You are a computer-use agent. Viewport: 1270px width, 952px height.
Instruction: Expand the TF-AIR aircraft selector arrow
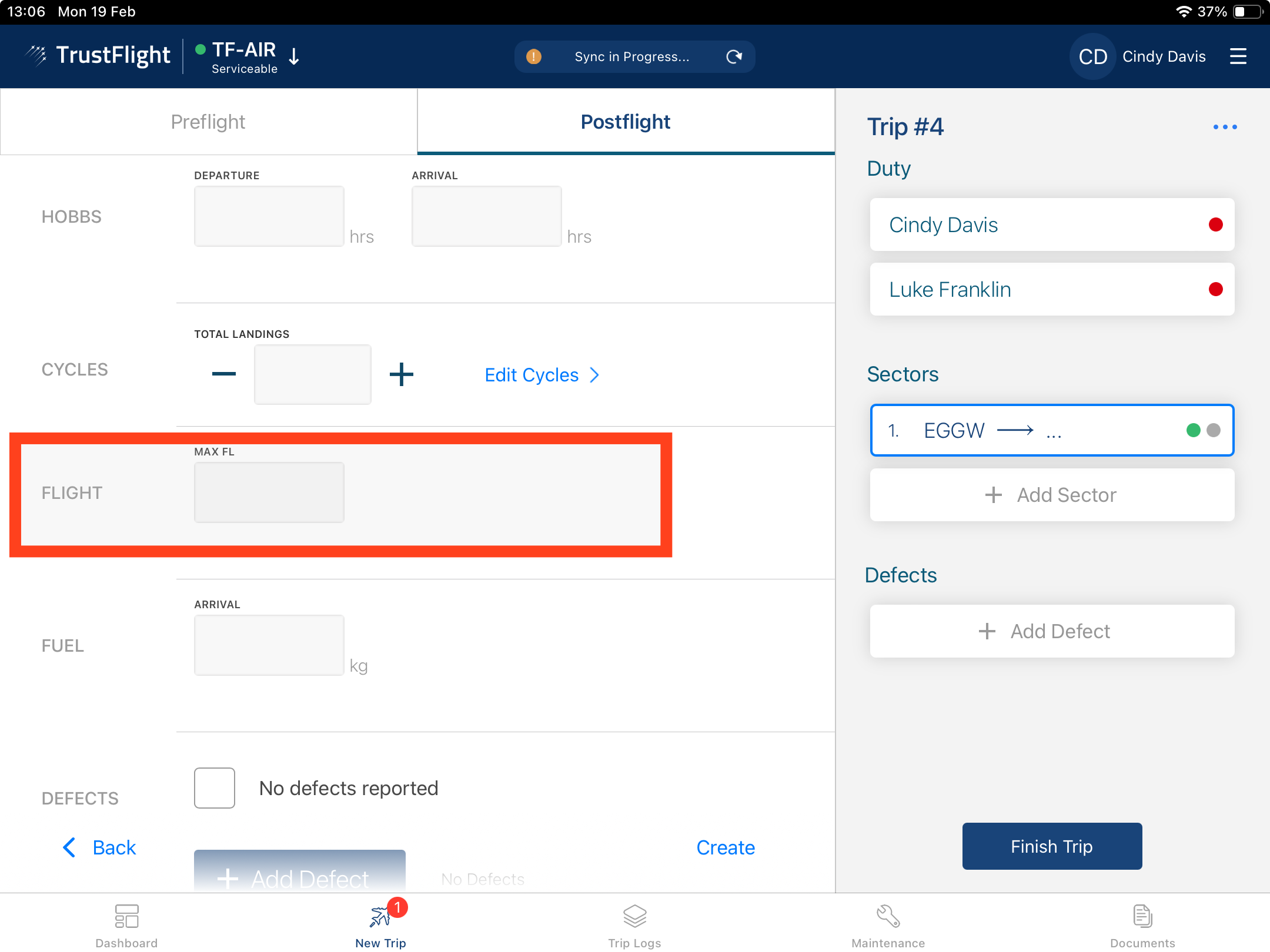pos(295,56)
